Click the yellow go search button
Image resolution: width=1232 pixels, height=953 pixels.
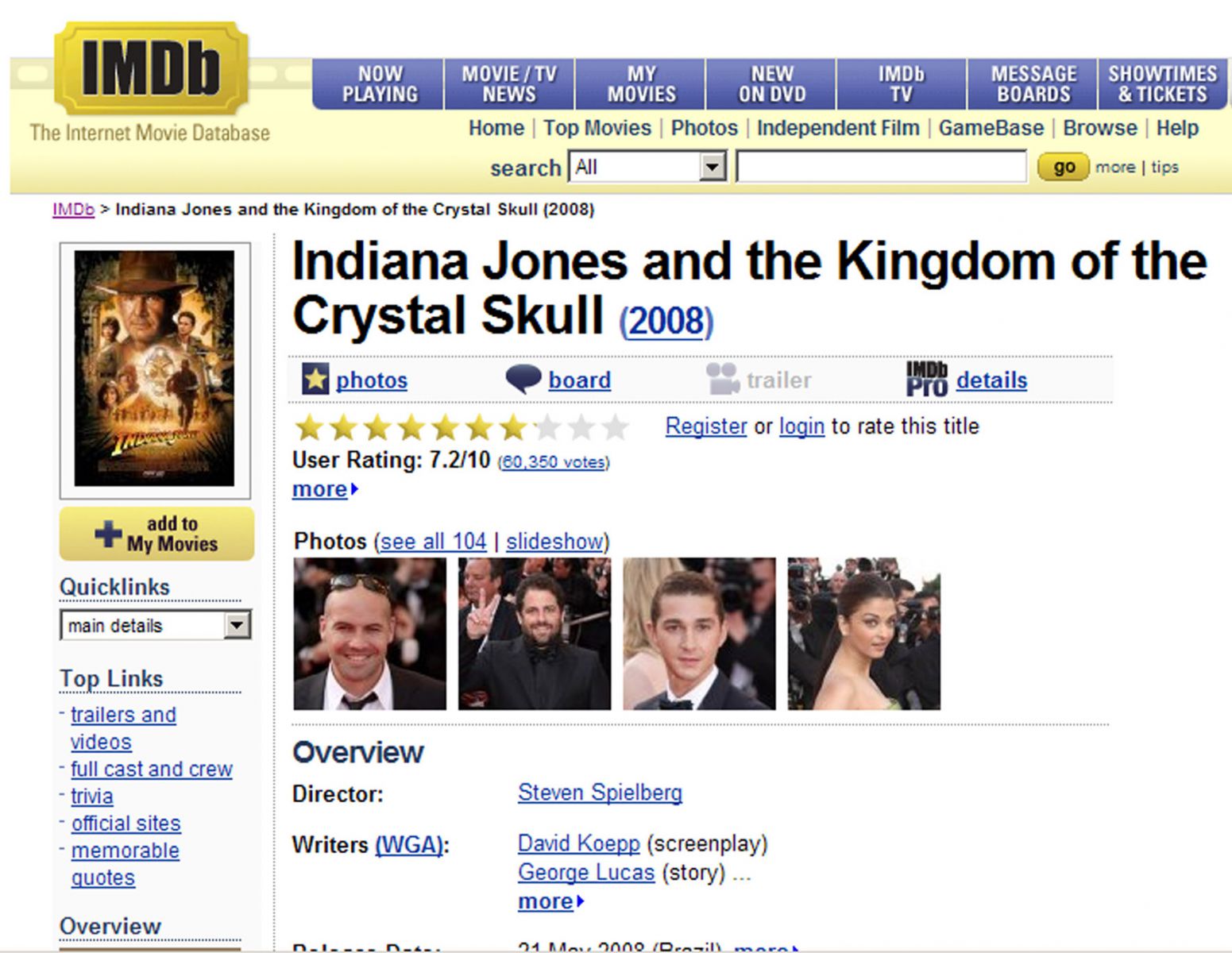(1064, 167)
